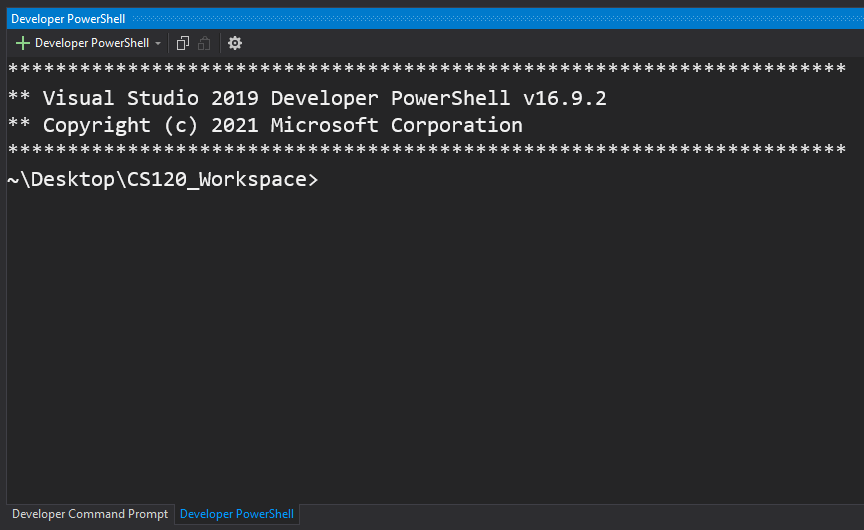Screen dimensions: 864x530
Task: Switch to the Developer Command Prompt tab
Action: 90,514
